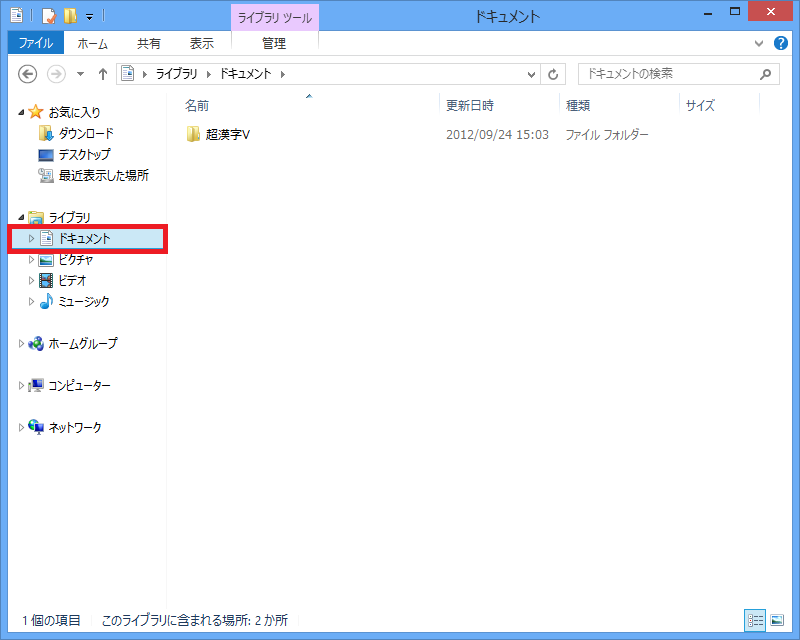The image size is (800, 640).
Task: Open the quick access toolbar customize dropdown
Action: (89, 16)
